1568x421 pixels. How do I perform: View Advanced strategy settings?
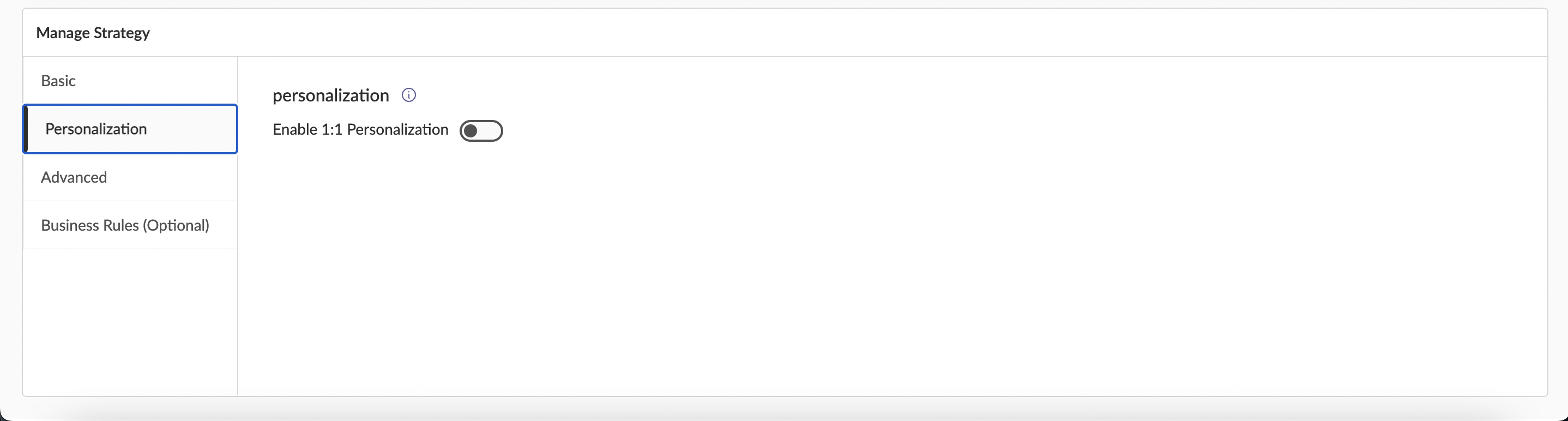tap(74, 177)
